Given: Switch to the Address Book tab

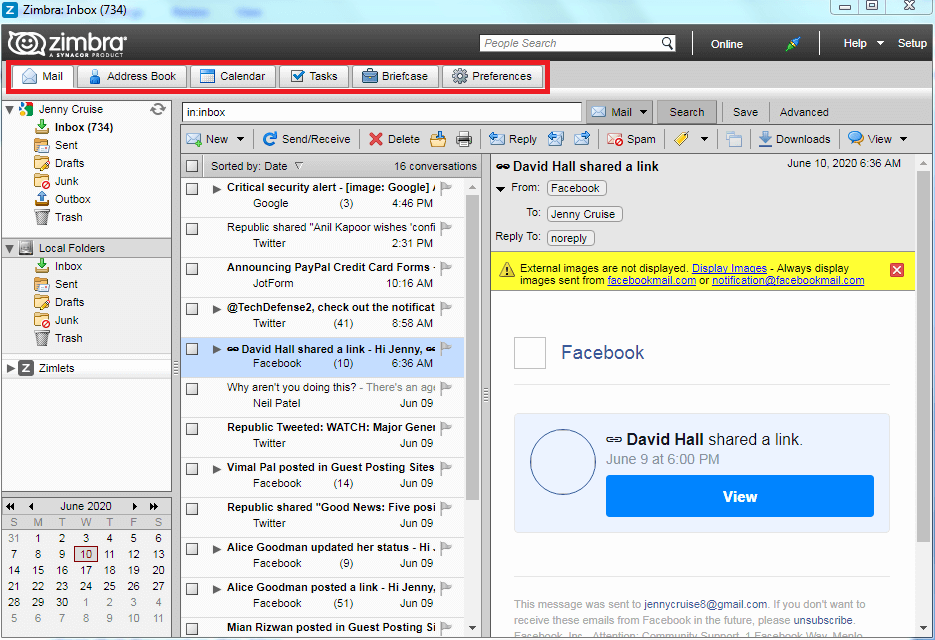Looking at the screenshot, I should [x=132, y=76].
